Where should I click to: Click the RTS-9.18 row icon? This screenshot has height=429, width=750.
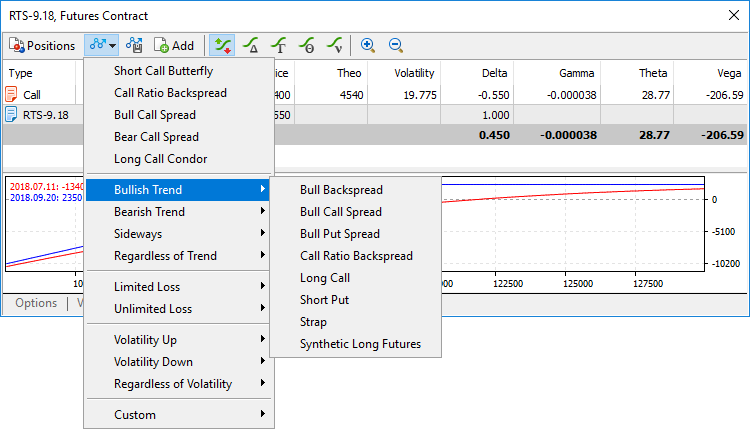[11, 115]
